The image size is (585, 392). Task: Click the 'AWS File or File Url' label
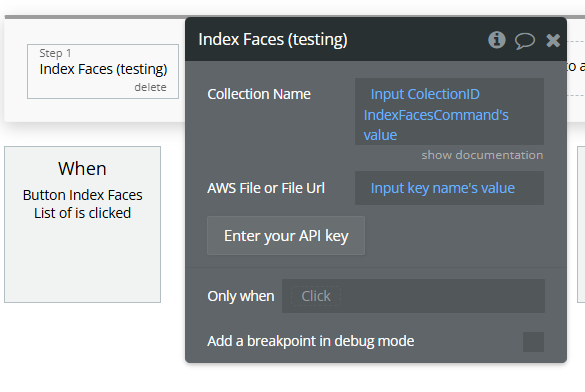click(x=266, y=188)
